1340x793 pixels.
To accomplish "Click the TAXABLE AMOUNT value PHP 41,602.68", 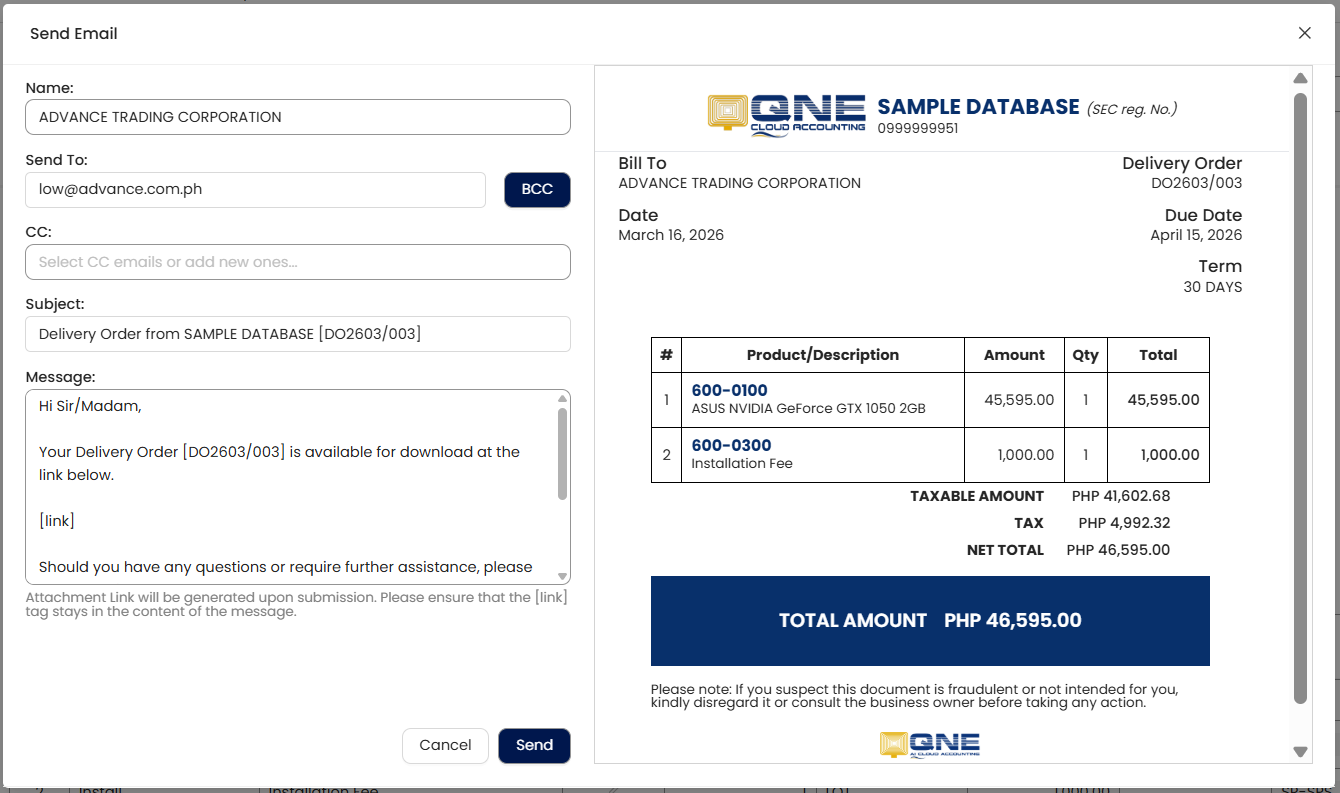I will [1121, 496].
